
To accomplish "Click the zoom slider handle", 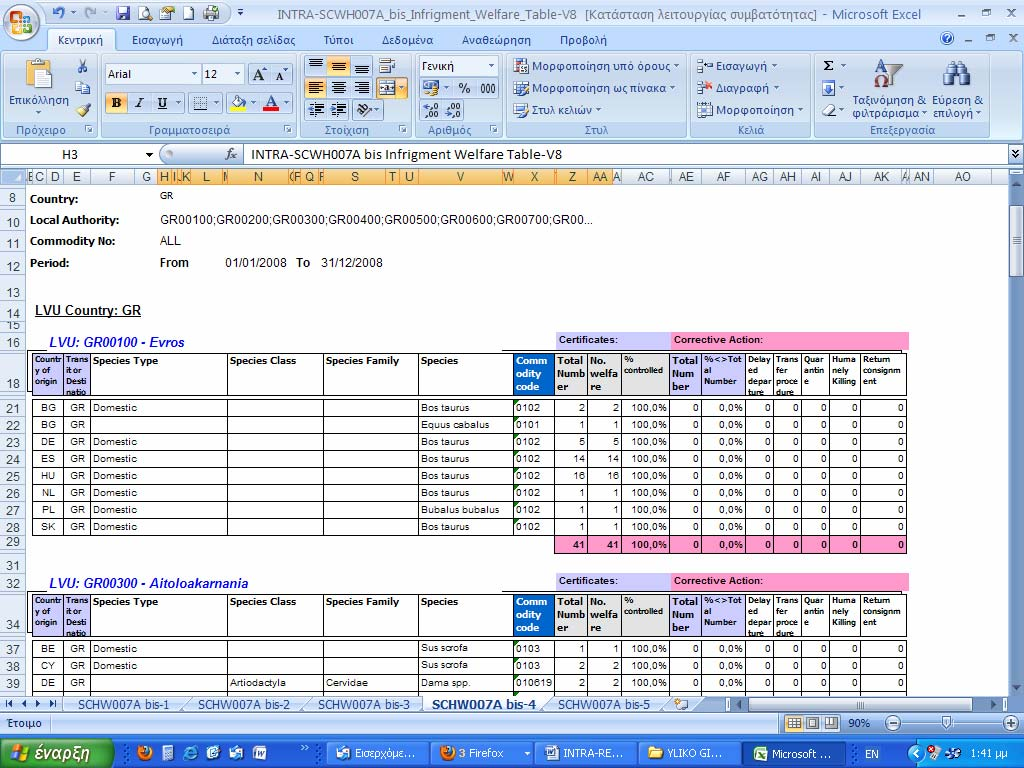I will click(x=946, y=722).
